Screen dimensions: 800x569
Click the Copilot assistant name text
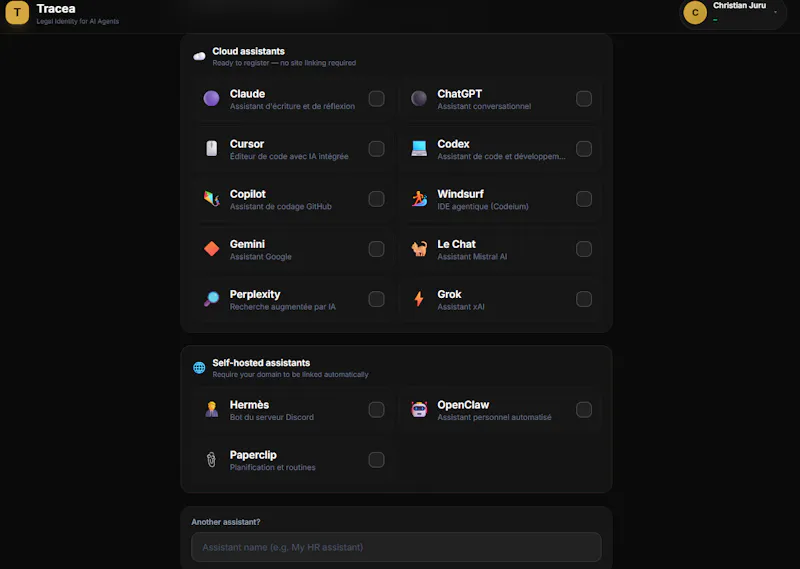[247, 194]
